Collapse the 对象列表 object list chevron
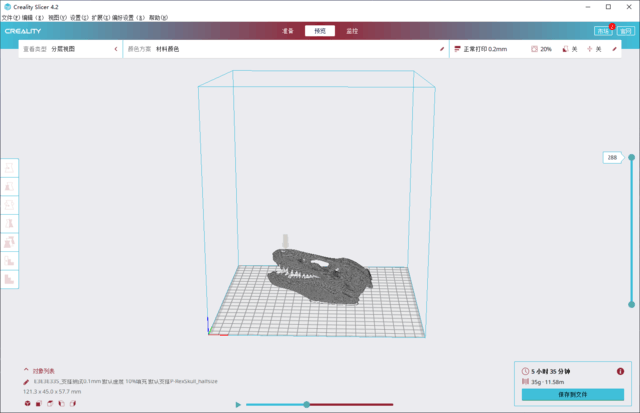The image size is (640, 413). (x=26, y=370)
